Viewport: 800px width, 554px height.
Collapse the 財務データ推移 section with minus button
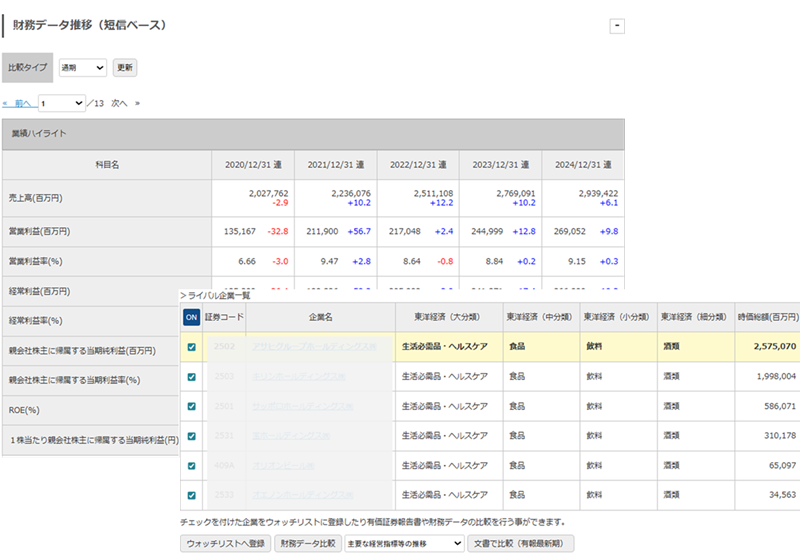(617, 25)
